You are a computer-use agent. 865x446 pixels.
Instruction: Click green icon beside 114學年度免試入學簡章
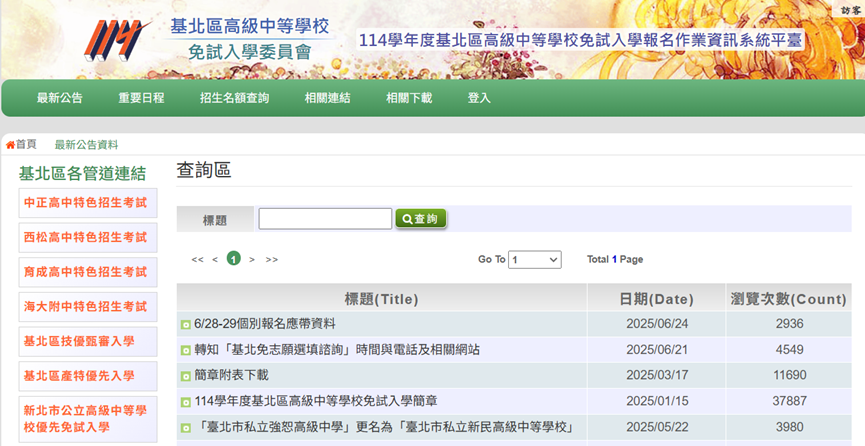click(x=185, y=402)
